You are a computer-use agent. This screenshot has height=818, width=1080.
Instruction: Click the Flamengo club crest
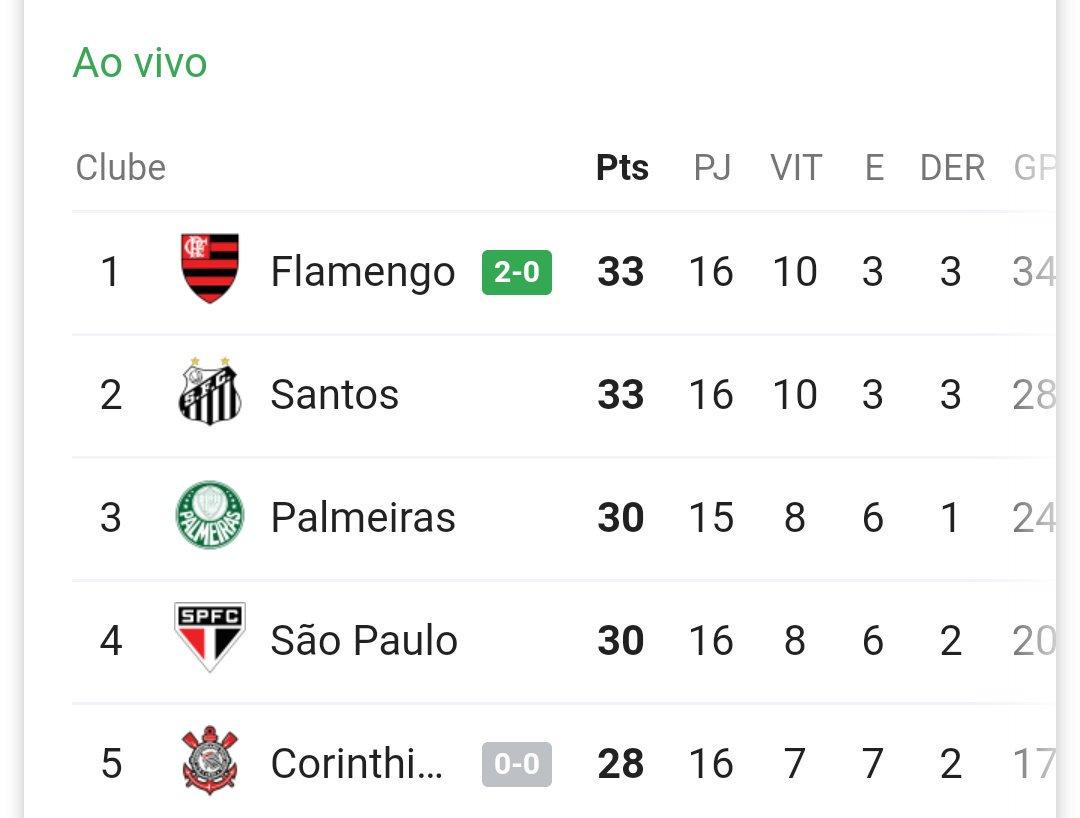tap(210, 269)
